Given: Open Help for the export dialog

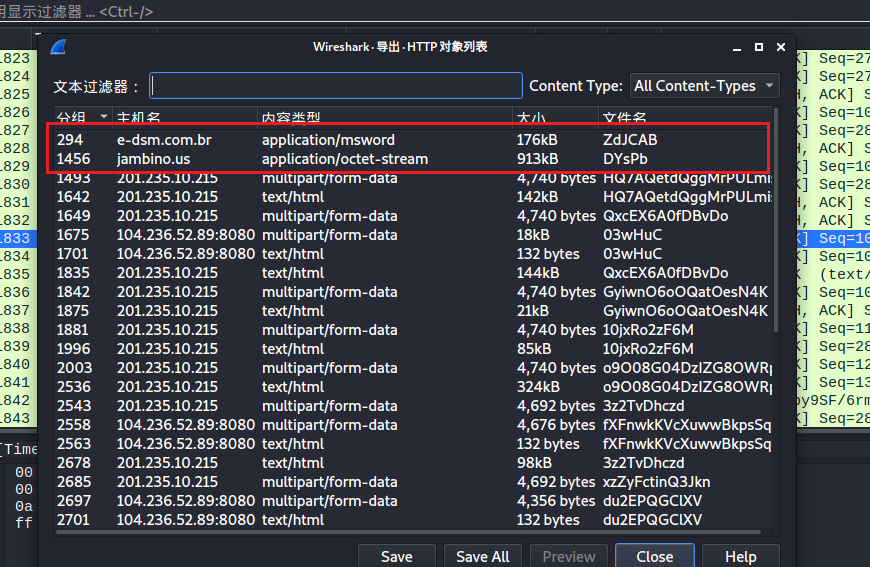Looking at the screenshot, I should (x=740, y=556).
